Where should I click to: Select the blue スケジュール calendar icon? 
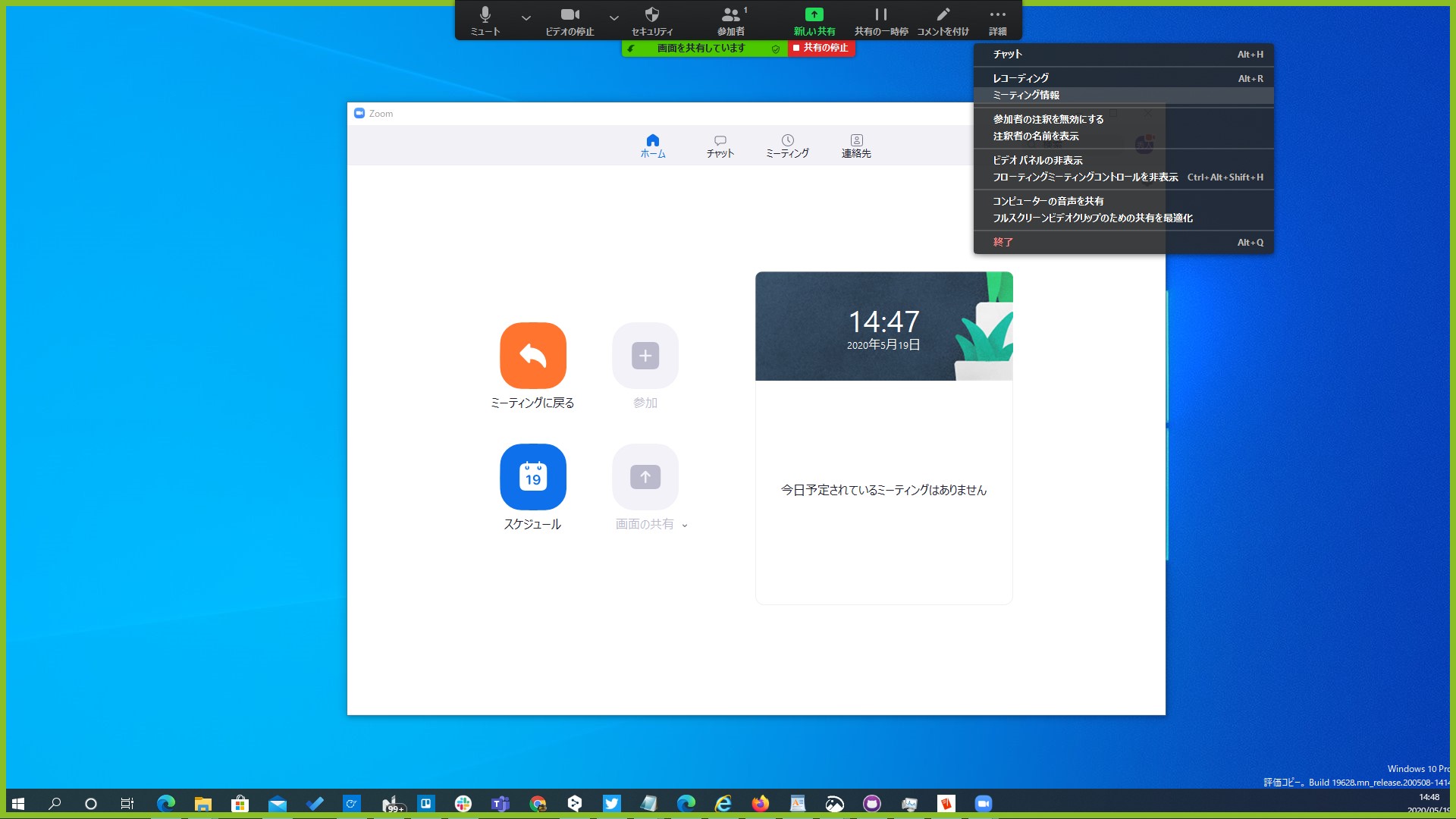(532, 477)
